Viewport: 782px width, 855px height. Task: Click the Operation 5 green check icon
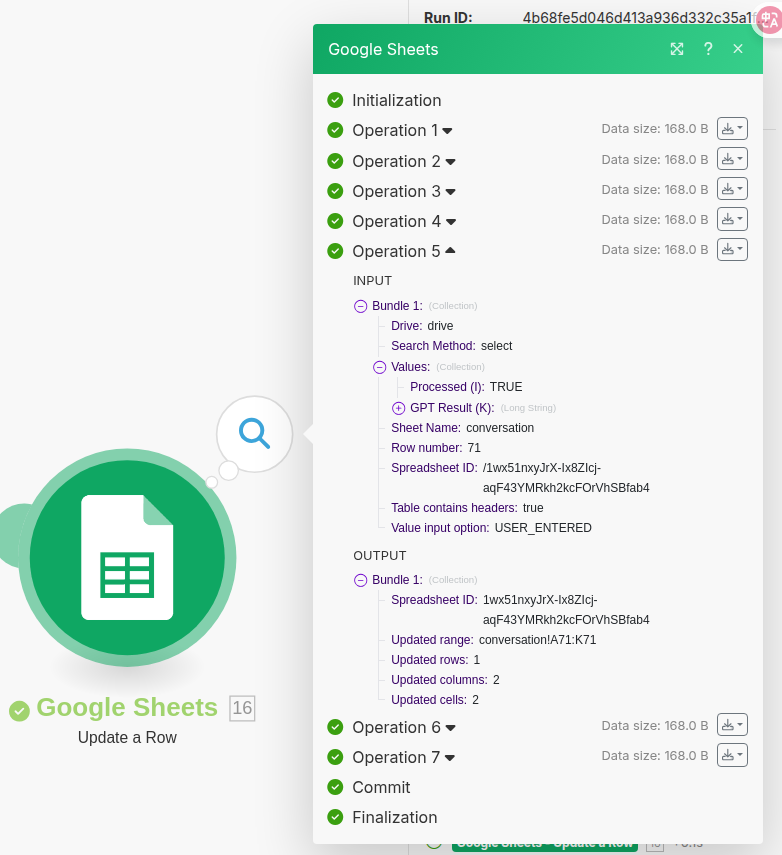(x=335, y=251)
